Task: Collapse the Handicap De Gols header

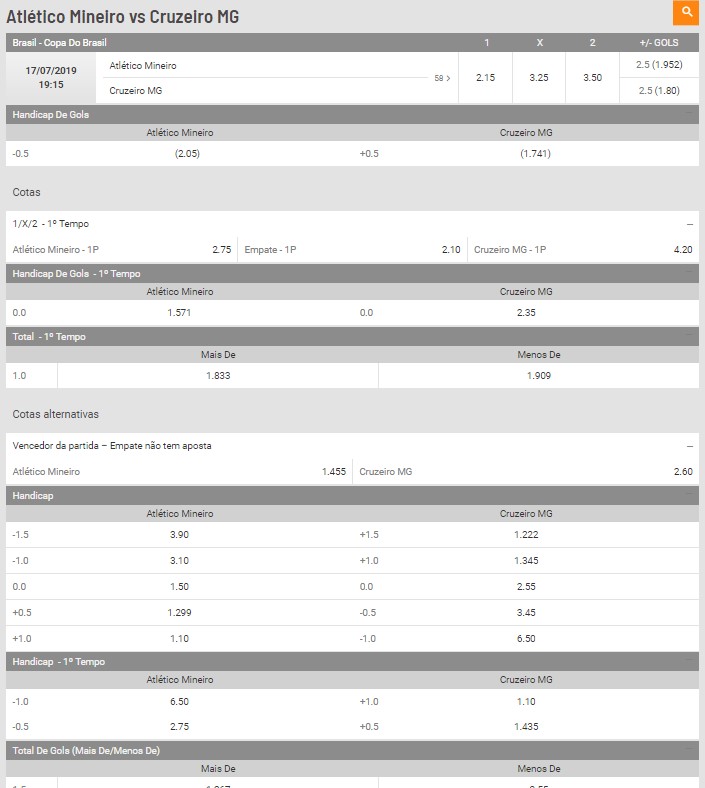Action: [x=689, y=114]
